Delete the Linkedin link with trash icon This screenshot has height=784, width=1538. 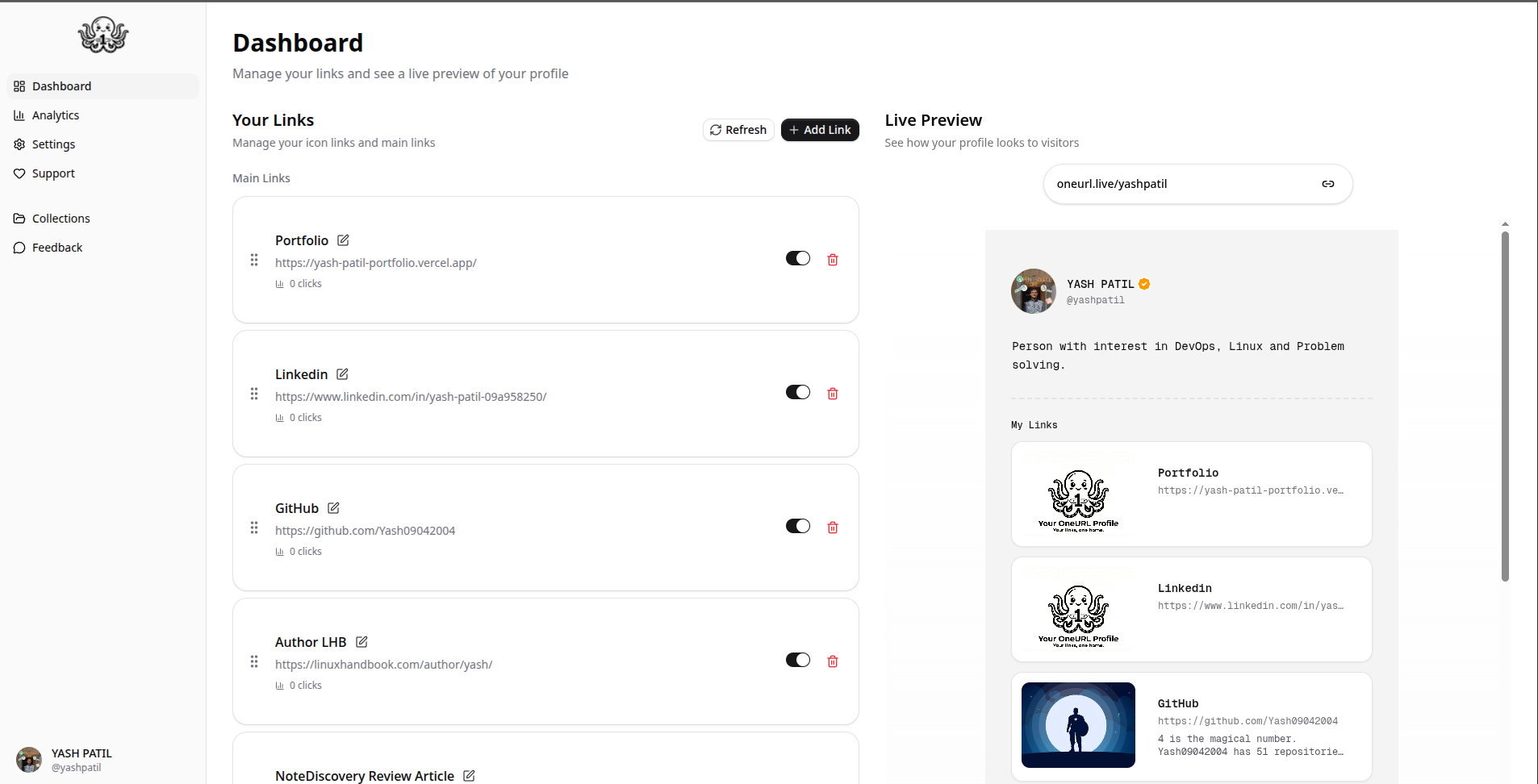point(833,394)
